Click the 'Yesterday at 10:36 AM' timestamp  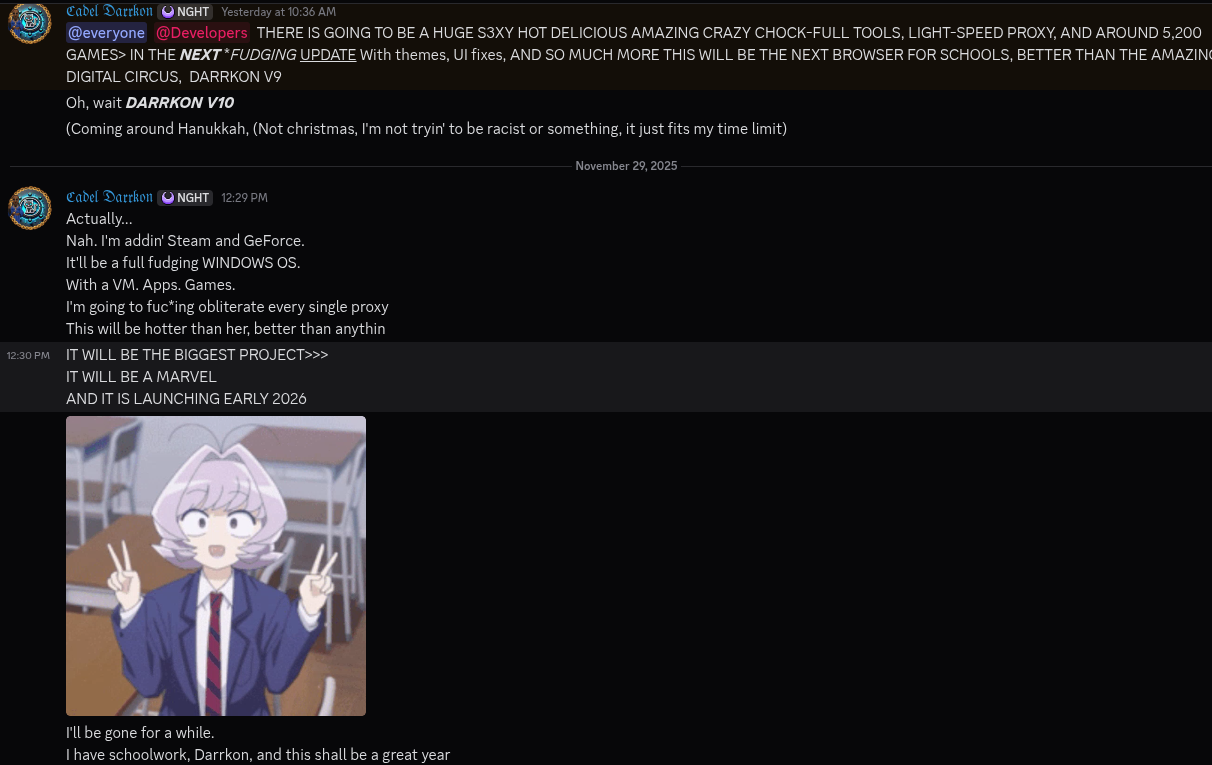click(278, 12)
